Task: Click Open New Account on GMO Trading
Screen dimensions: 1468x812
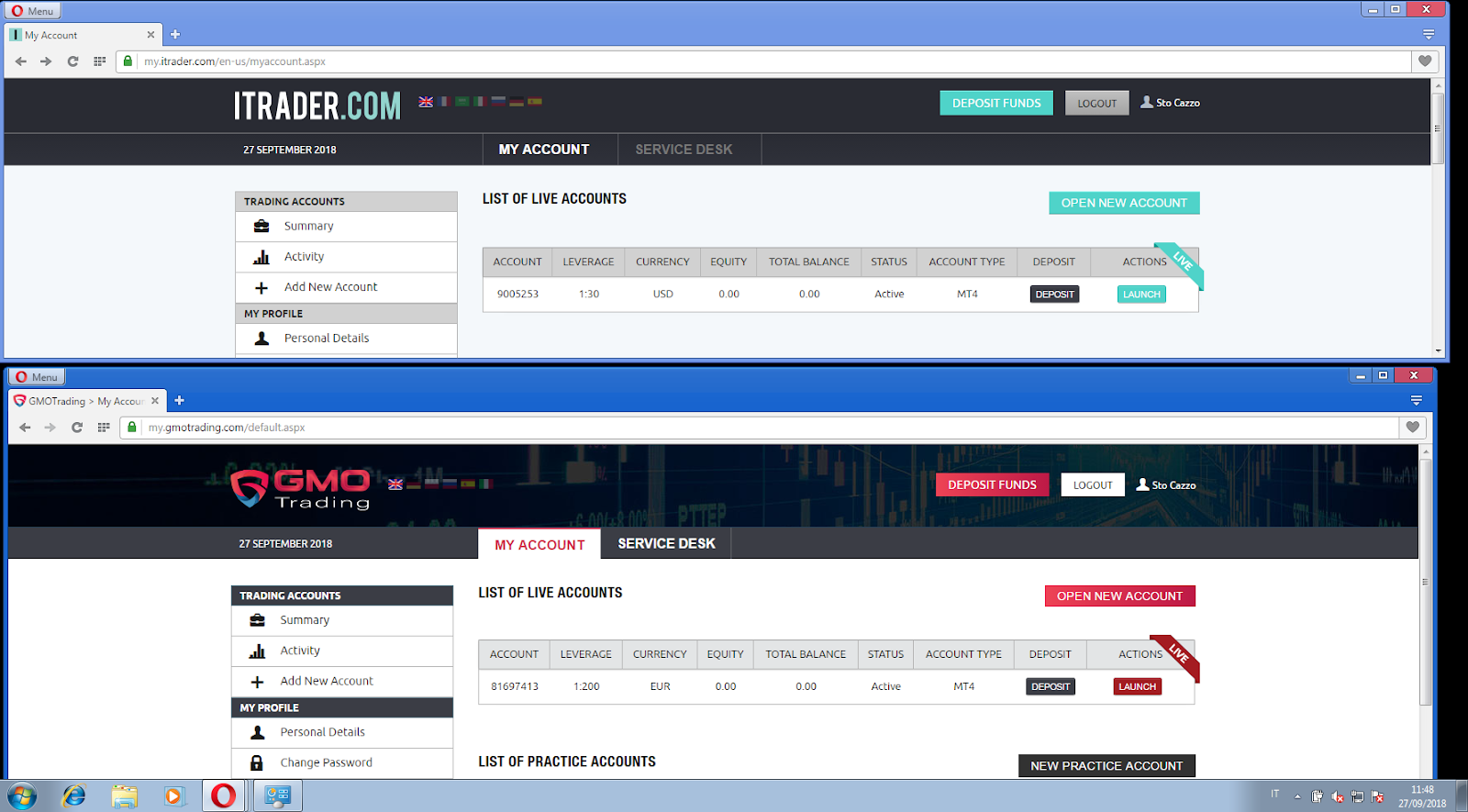Action: point(1119,596)
